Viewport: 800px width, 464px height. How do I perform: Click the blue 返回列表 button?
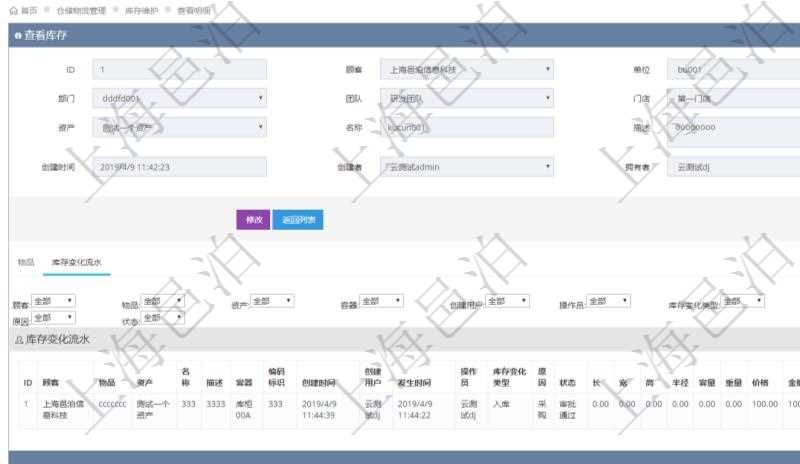click(297, 220)
